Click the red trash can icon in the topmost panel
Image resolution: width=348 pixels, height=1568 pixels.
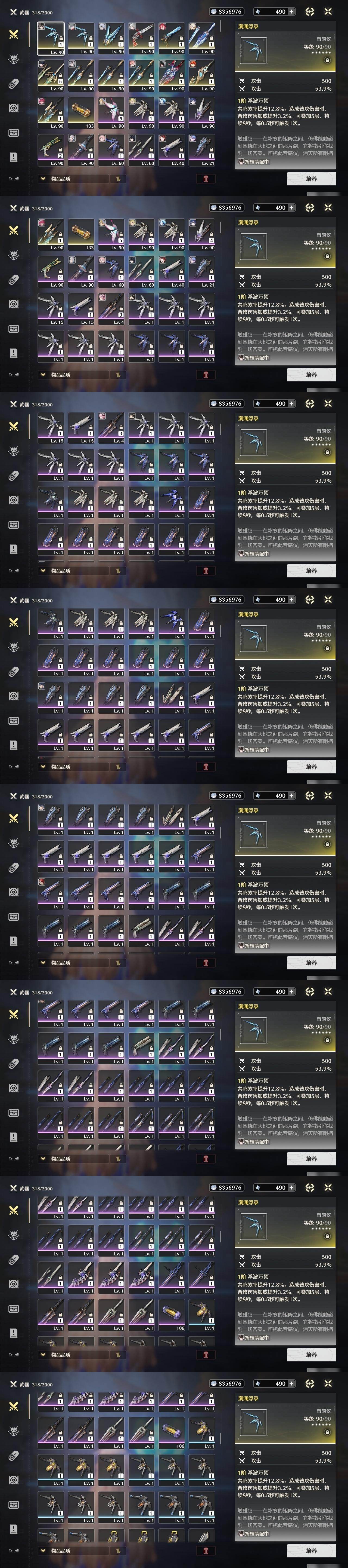206,178
